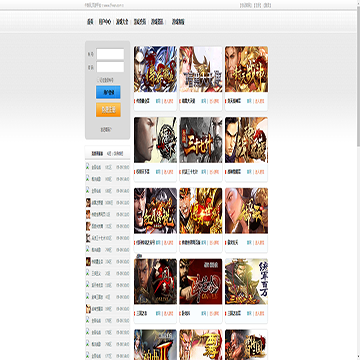This screenshot has height=360, width=360.
Task: Open 用户中心 in the navigation bar
Action: (x=105, y=22)
